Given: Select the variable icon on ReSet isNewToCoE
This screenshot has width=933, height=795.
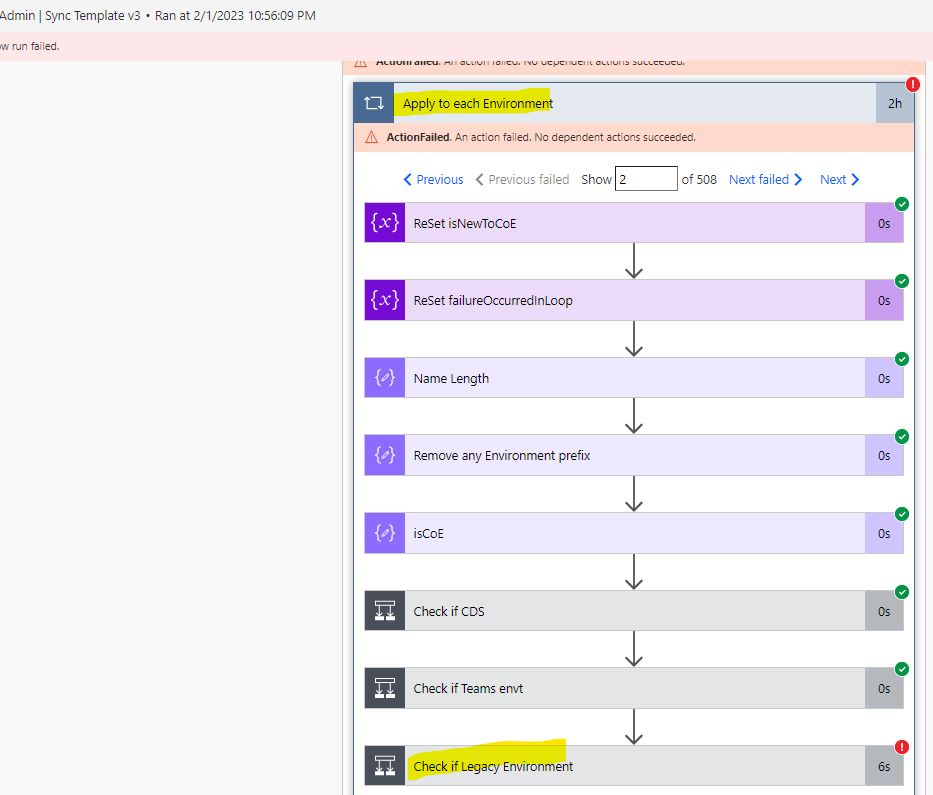Looking at the screenshot, I should [x=384, y=222].
